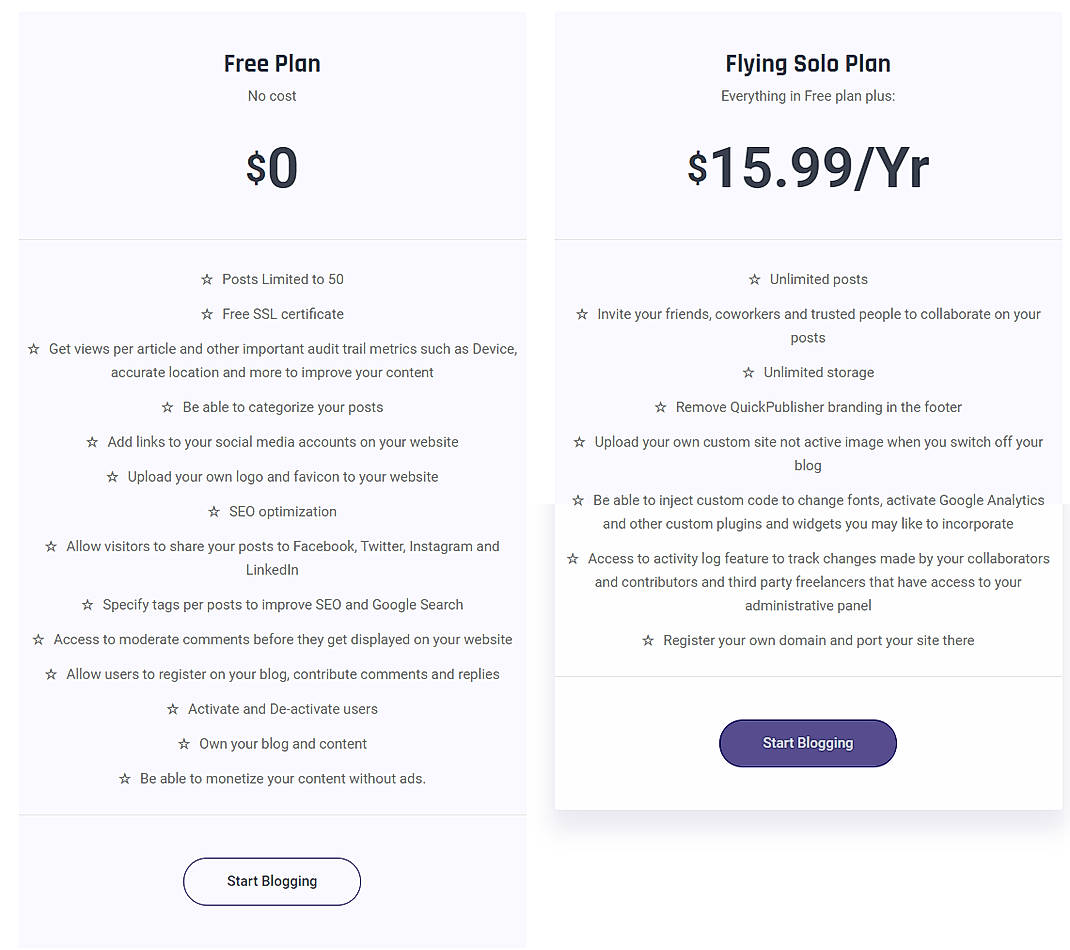
Task: Click the star beside SEO optimization
Action: coord(214,511)
